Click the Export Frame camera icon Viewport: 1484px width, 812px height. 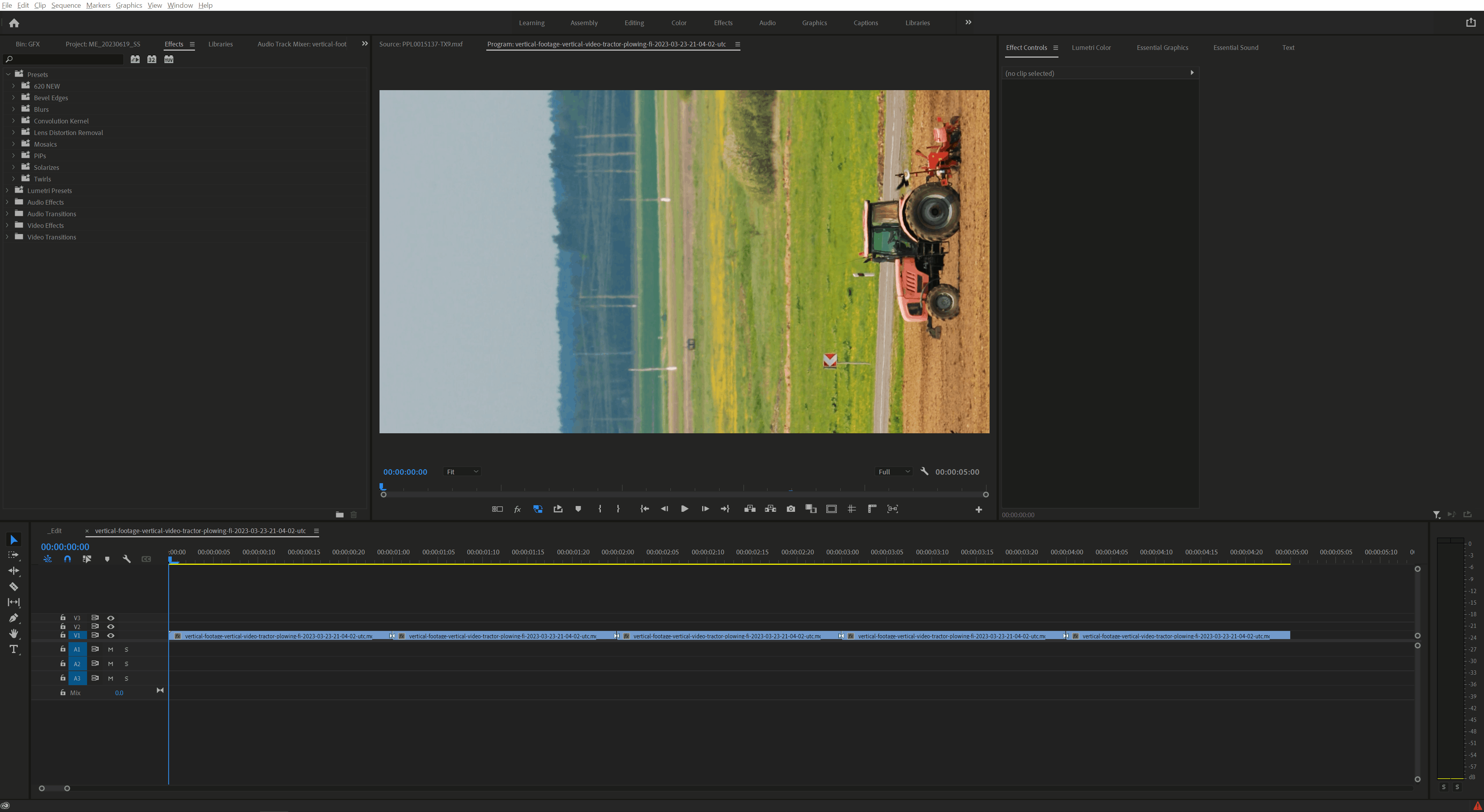coord(790,509)
